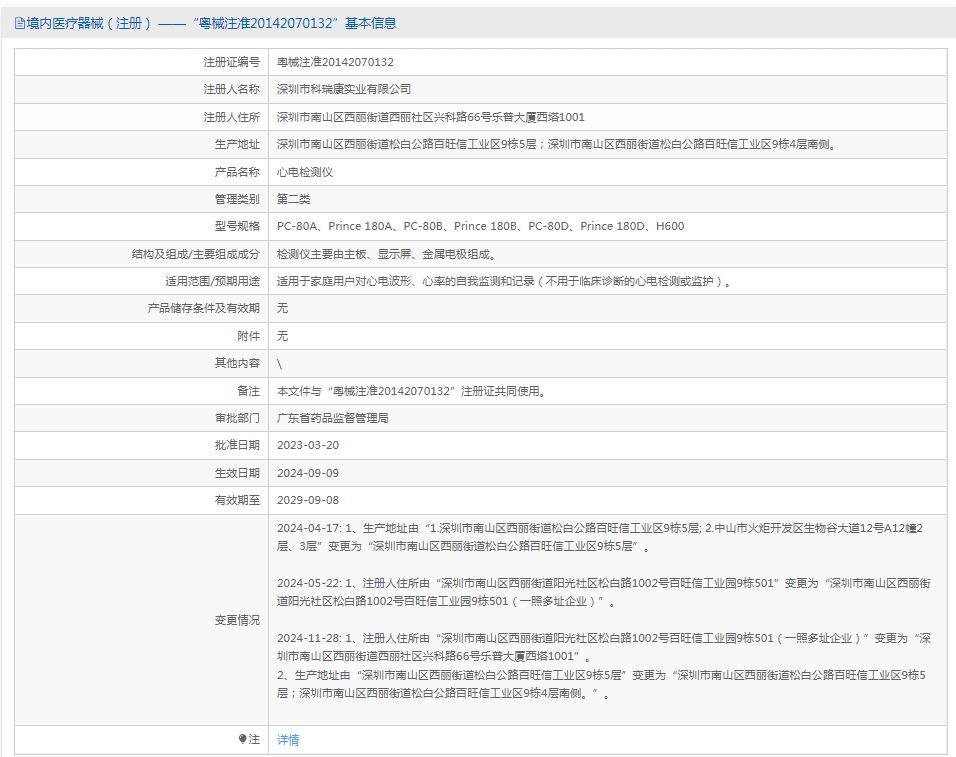956x757 pixels.
Task: Click the 2024-04-17 change record entry
Action: 600,537
